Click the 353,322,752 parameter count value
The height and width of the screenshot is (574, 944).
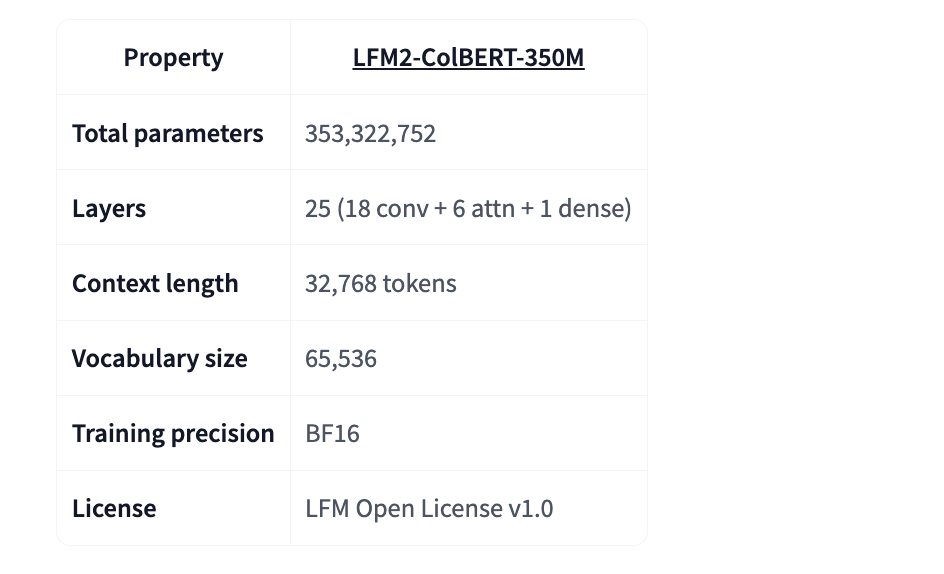(370, 133)
